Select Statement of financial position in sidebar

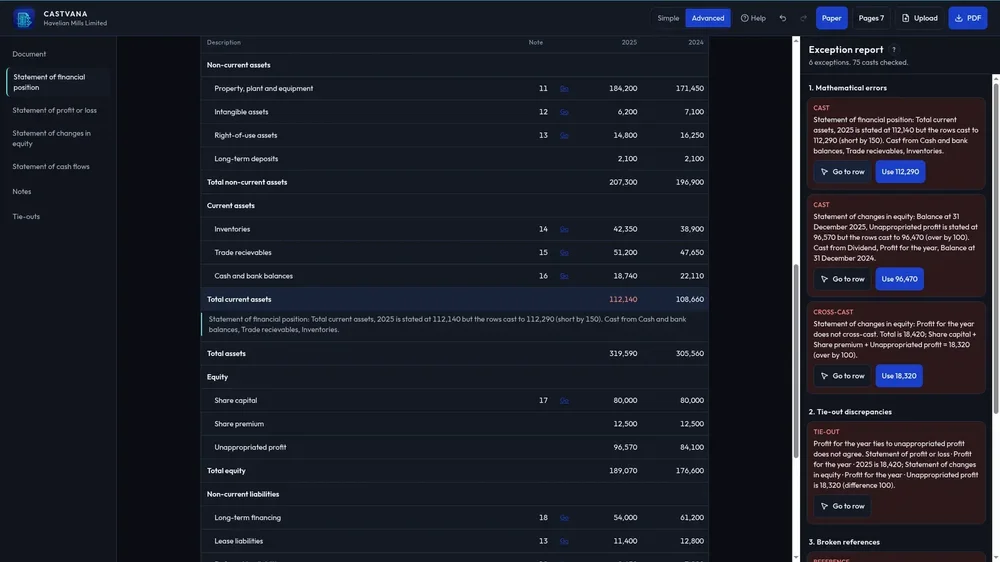58,82
